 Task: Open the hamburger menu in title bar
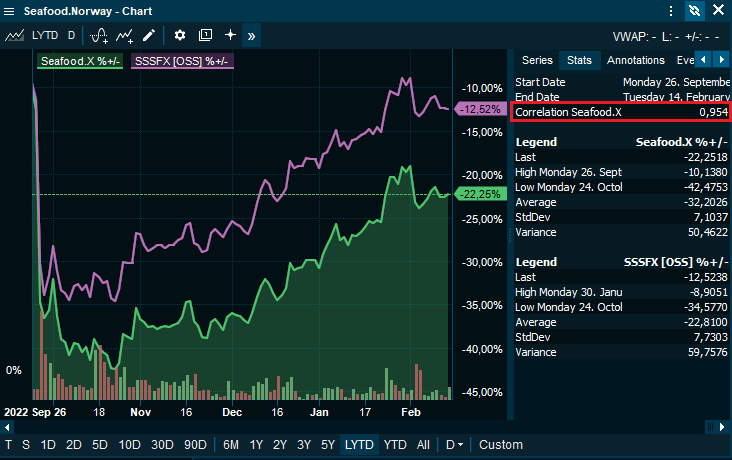click(11, 11)
